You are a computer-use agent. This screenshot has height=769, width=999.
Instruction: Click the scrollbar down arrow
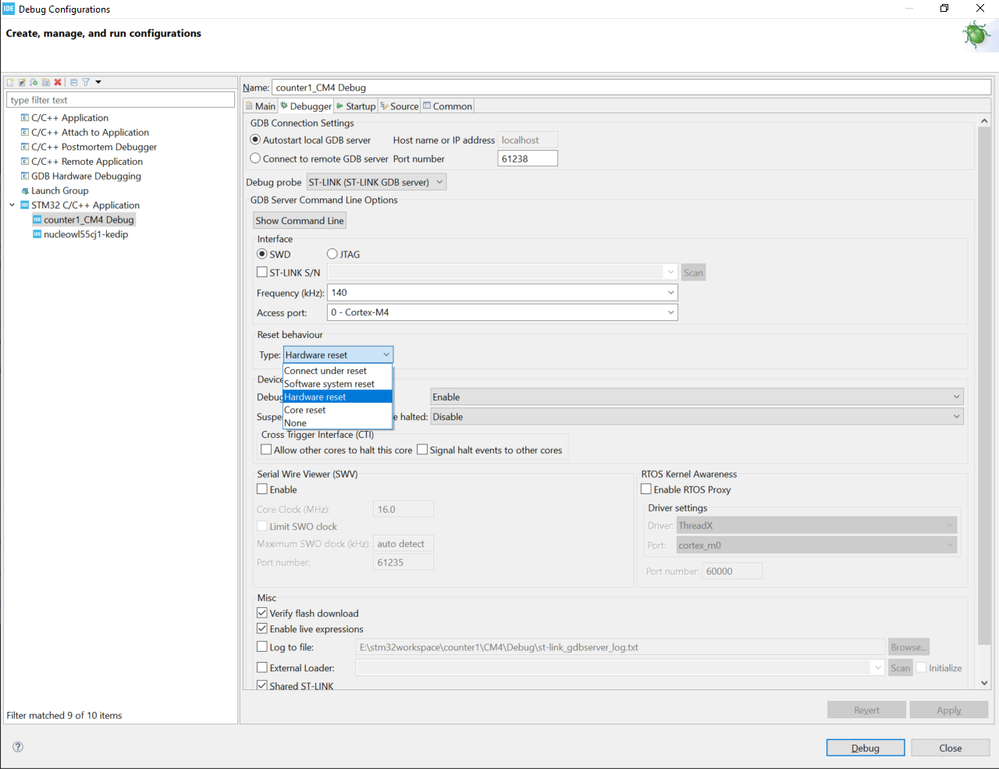tap(984, 682)
